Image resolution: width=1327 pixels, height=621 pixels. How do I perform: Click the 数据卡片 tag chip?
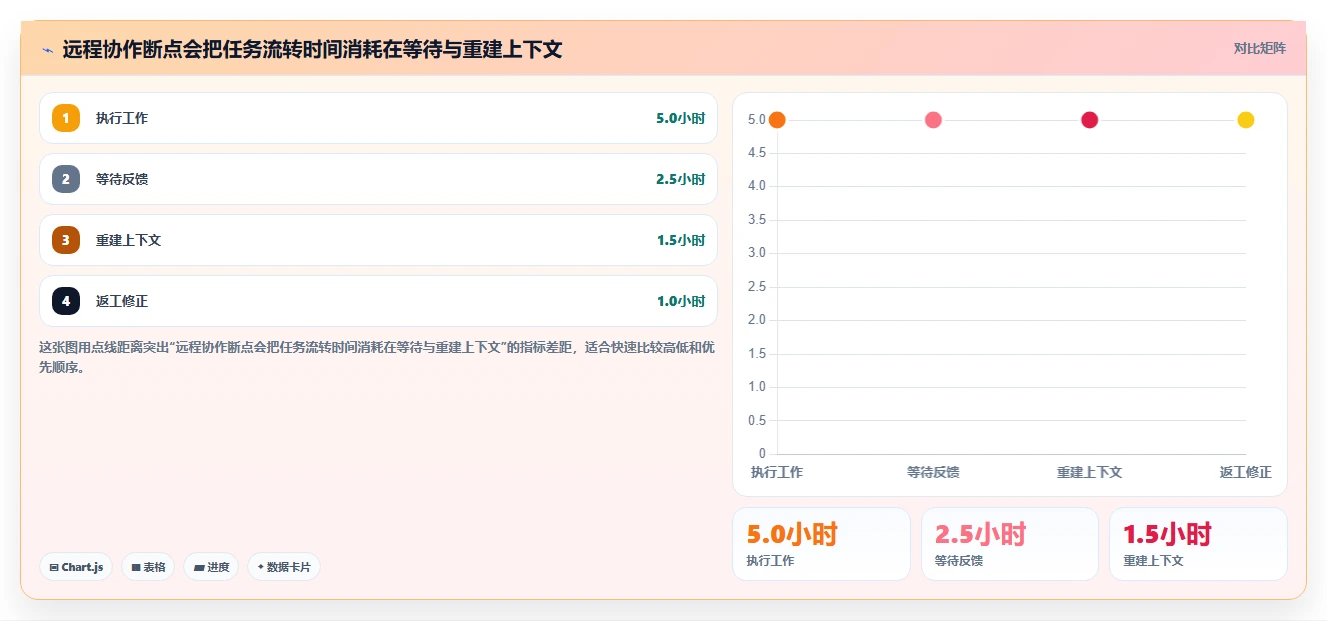pos(284,567)
